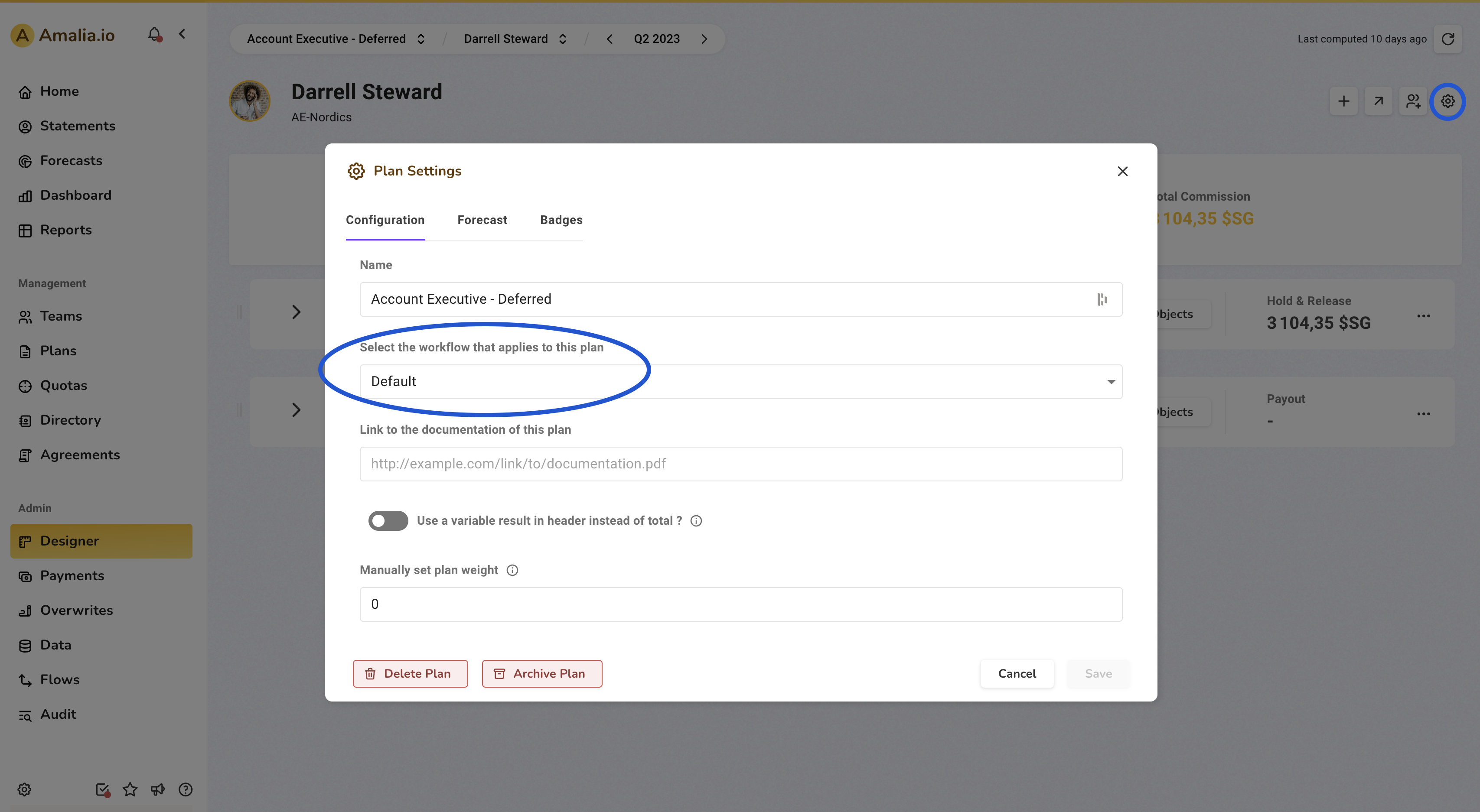The image size is (1480, 812).
Task: Open the checklist icon at sidebar bottom
Action: coord(103,789)
